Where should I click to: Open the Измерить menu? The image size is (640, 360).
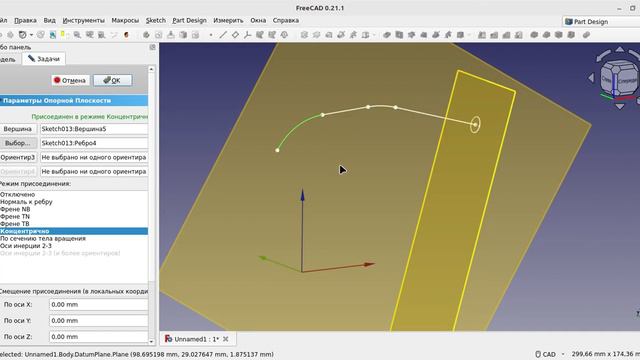point(228,20)
